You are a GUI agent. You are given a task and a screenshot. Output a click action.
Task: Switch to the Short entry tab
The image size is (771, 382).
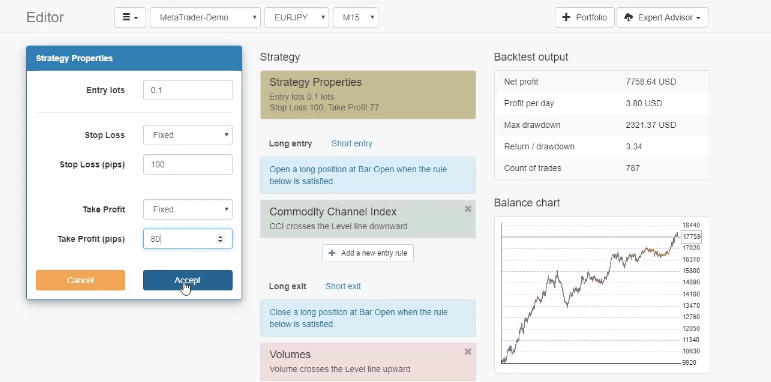pos(352,144)
